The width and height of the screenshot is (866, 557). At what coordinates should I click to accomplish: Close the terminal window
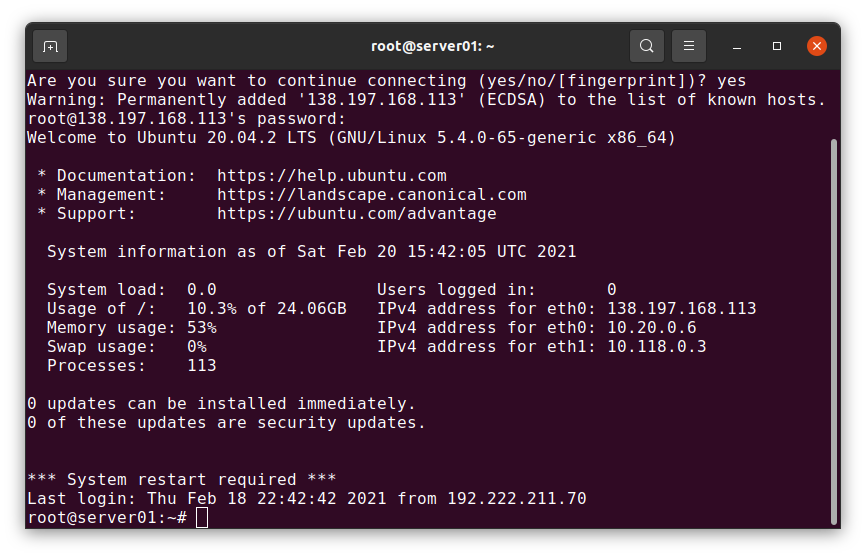pos(817,46)
